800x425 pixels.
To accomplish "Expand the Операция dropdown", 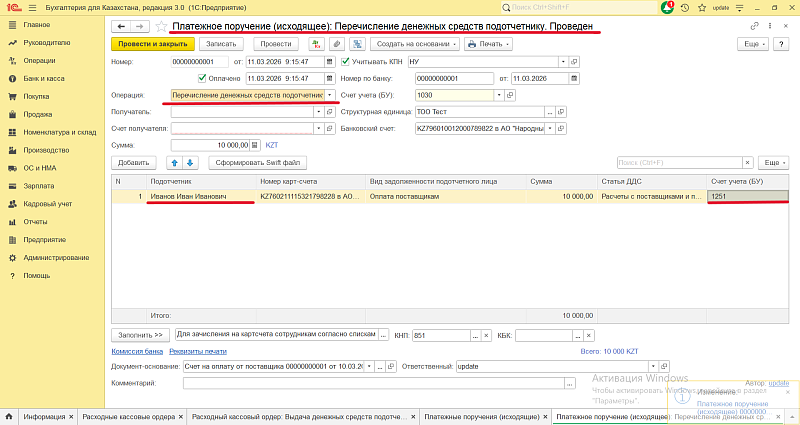I will pos(330,95).
